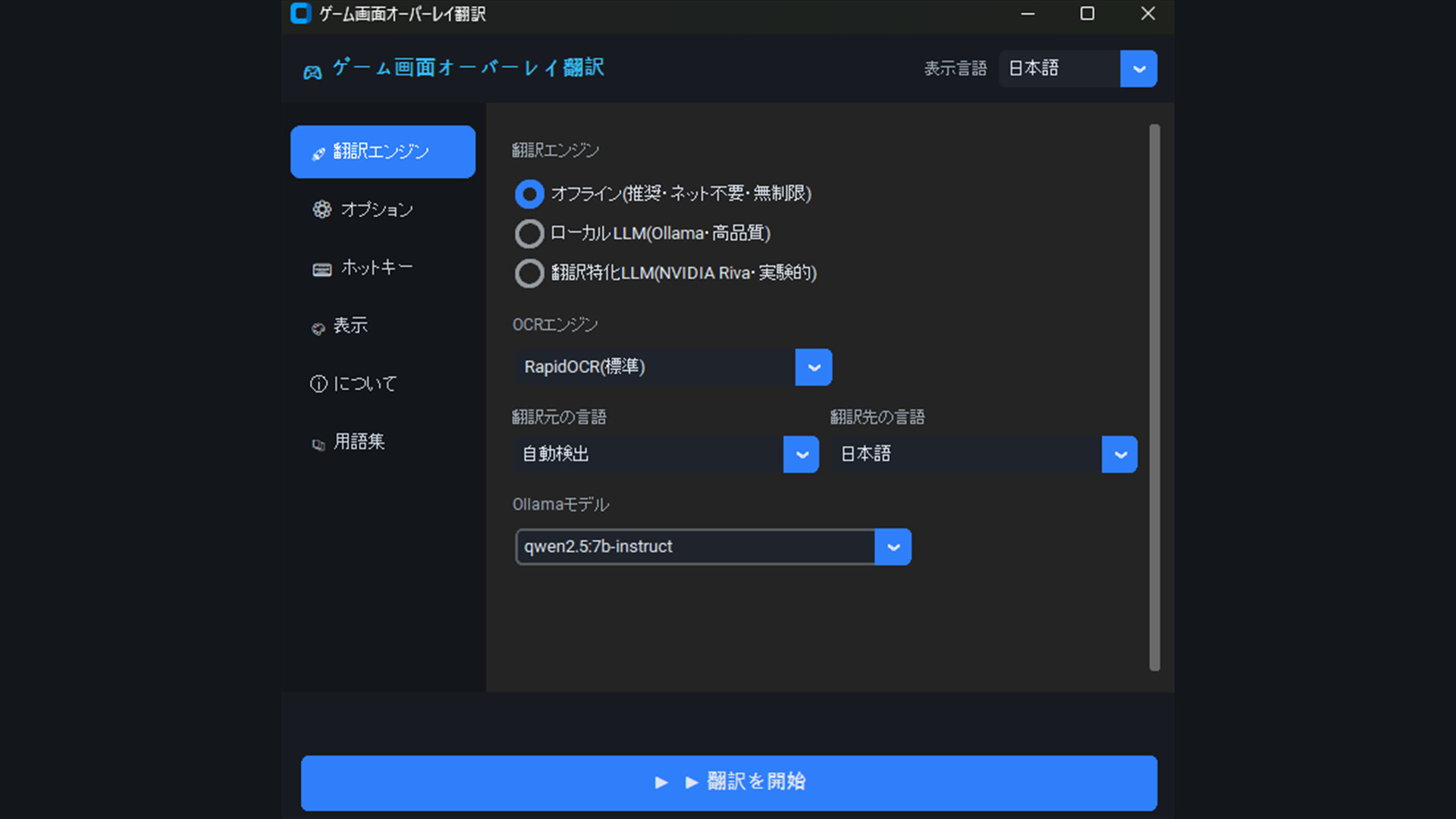Select オフライン translation engine radio button
The height and width of the screenshot is (819, 1456).
pyautogui.click(x=529, y=194)
